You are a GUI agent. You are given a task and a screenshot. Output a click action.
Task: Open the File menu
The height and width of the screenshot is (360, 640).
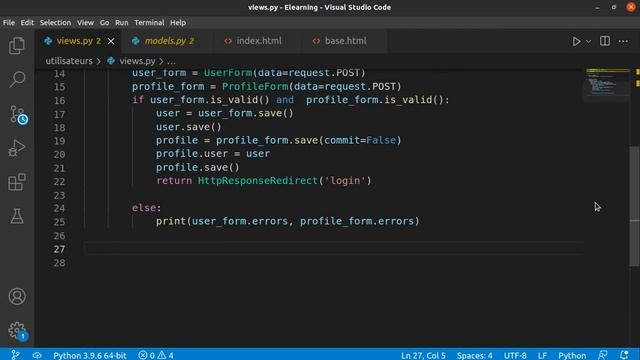coord(9,23)
